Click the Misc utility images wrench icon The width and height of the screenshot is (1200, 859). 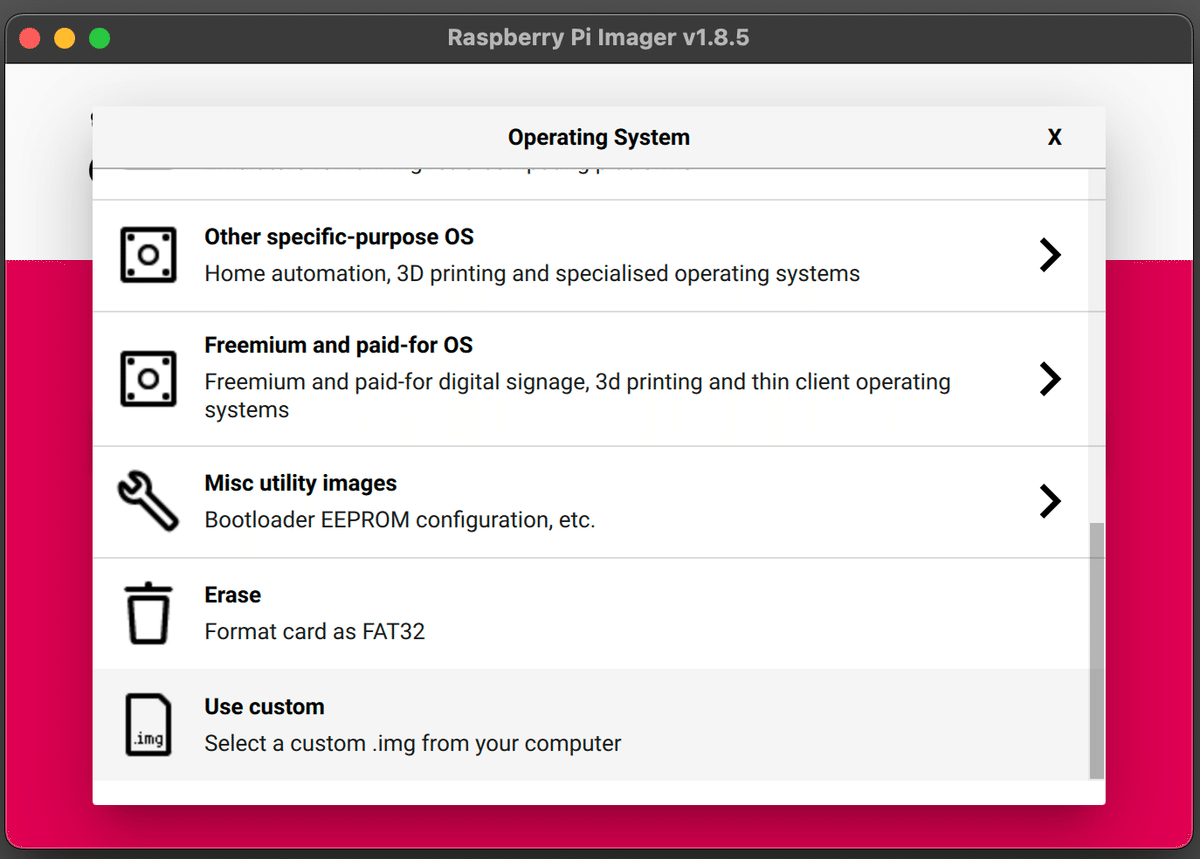pyautogui.click(x=148, y=501)
